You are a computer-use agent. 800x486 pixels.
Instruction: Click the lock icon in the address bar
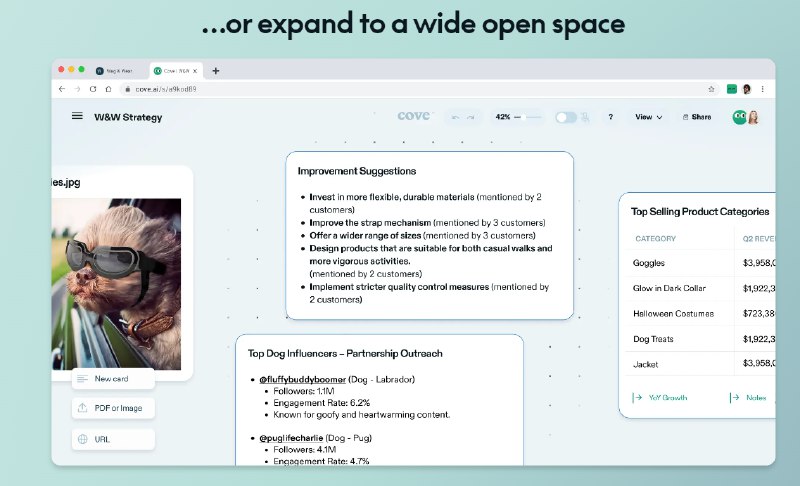click(128, 89)
